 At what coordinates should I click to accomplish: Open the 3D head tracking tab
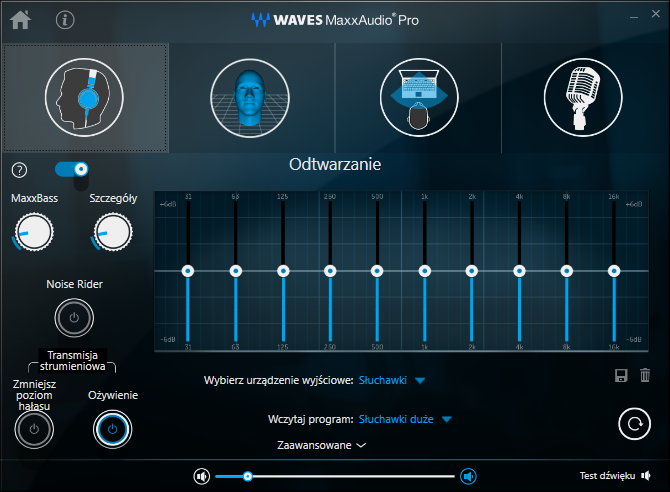click(x=250, y=98)
